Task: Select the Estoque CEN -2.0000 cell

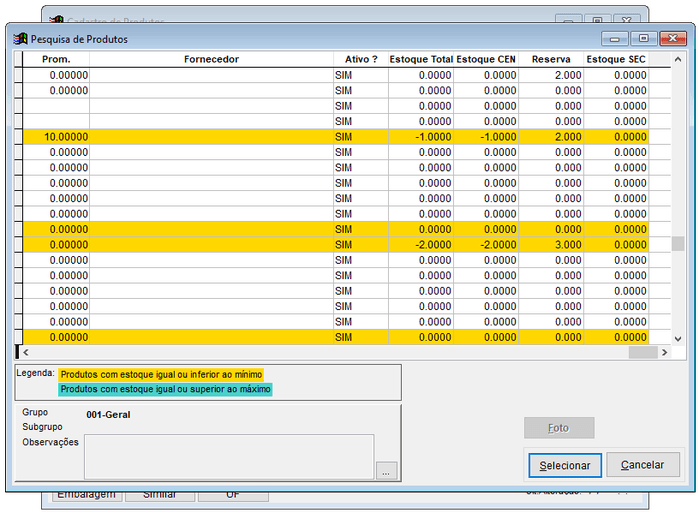Action: (x=486, y=245)
